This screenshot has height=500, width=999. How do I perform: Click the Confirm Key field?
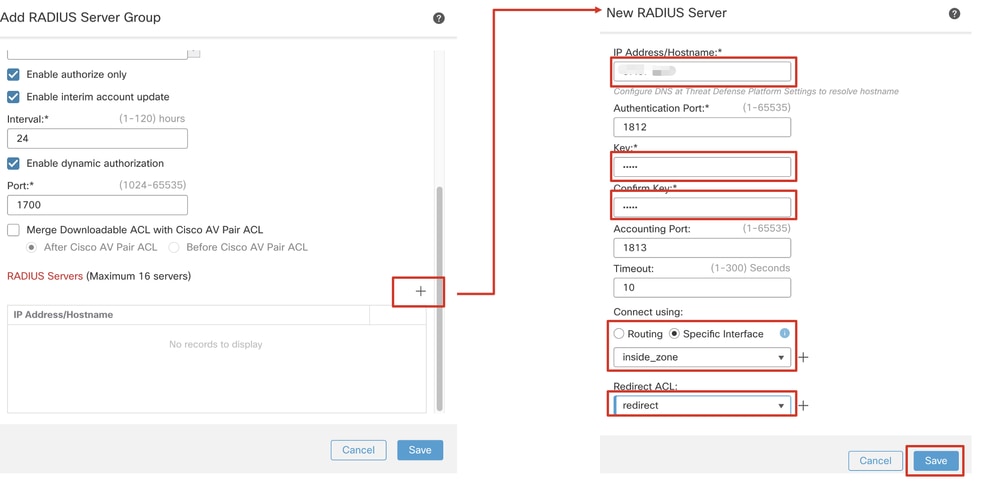coord(702,207)
